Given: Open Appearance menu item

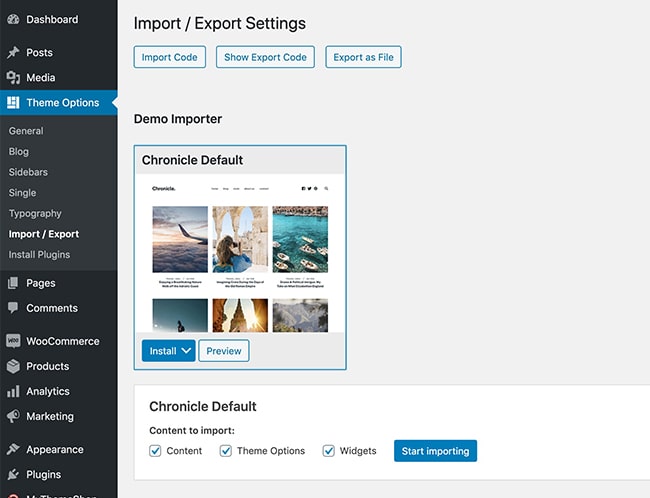Looking at the screenshot, I should click(x=58, y=449).
